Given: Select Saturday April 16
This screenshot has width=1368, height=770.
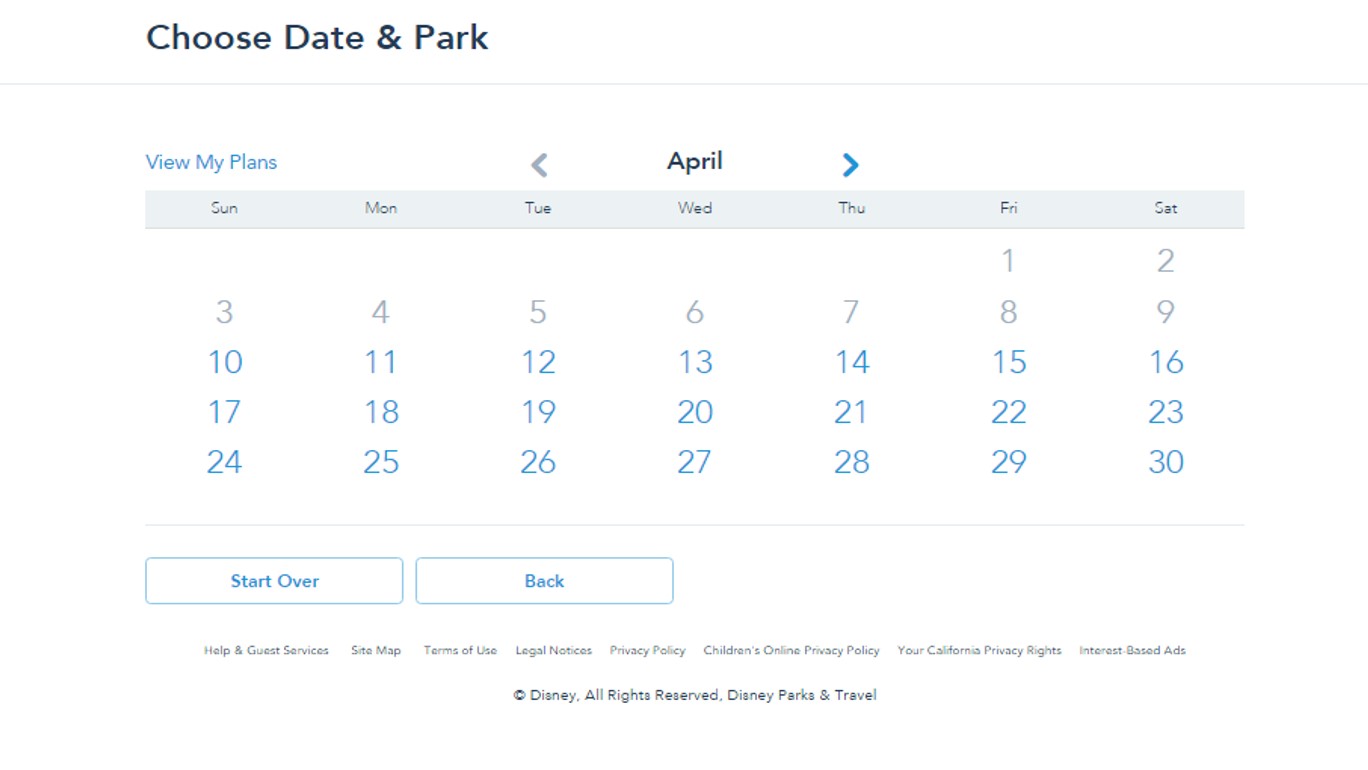Looking at the screenshot, I should [1166, 362].
